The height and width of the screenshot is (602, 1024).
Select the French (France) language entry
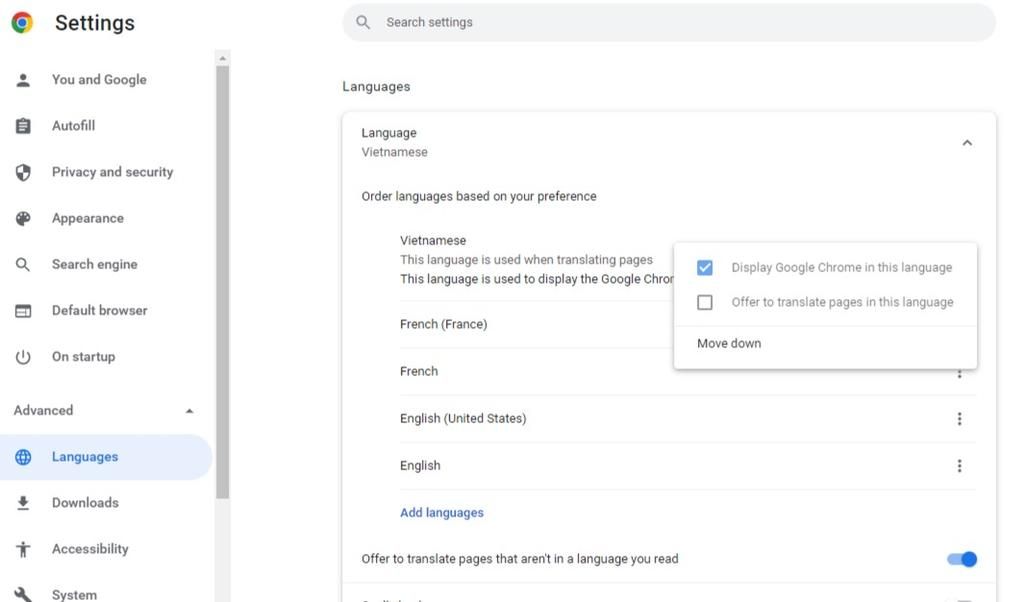[x=443, y=325]
